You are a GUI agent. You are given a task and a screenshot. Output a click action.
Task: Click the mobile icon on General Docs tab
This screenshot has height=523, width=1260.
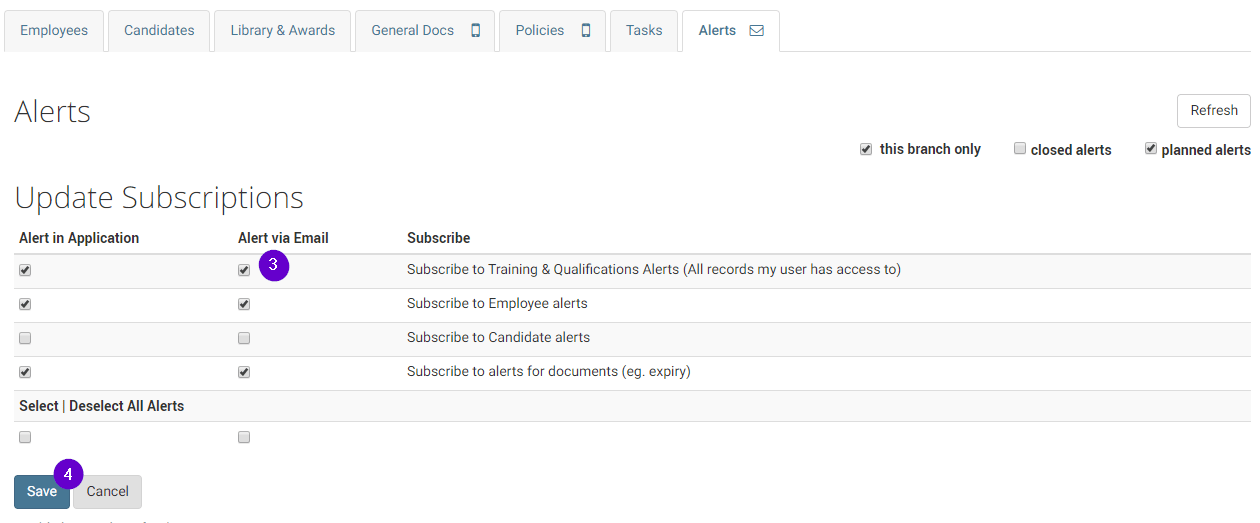476,30
